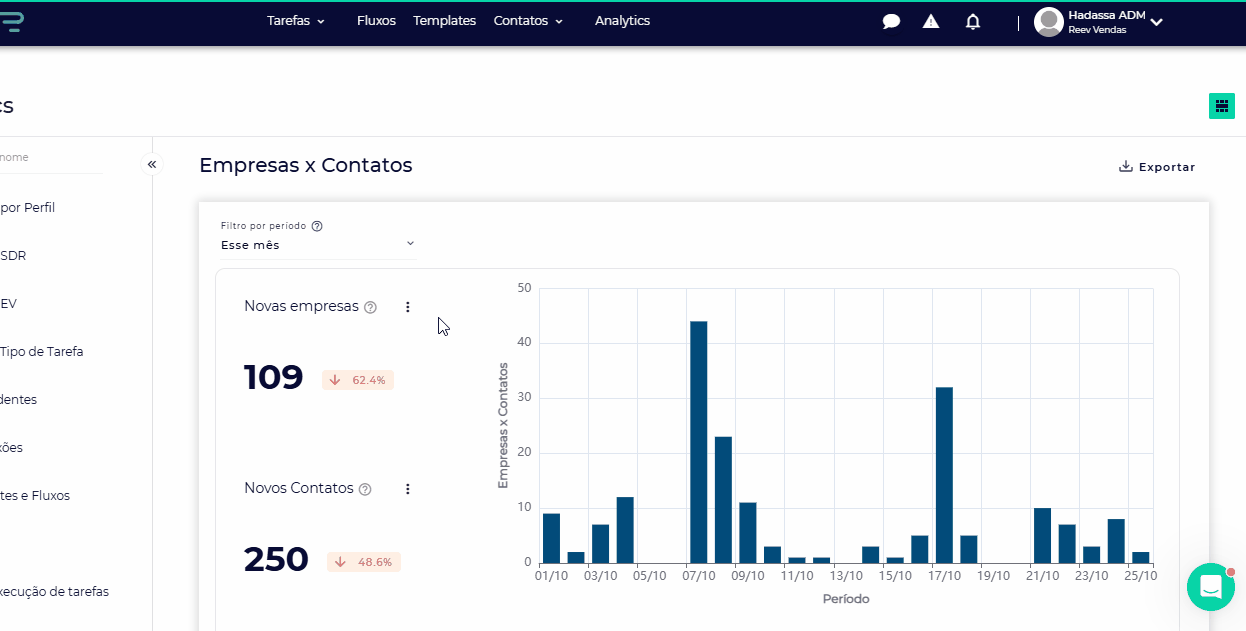Click the green dashboard grid icon
This screenshot has width=1246, height=631.
(x=1221, y=105)
